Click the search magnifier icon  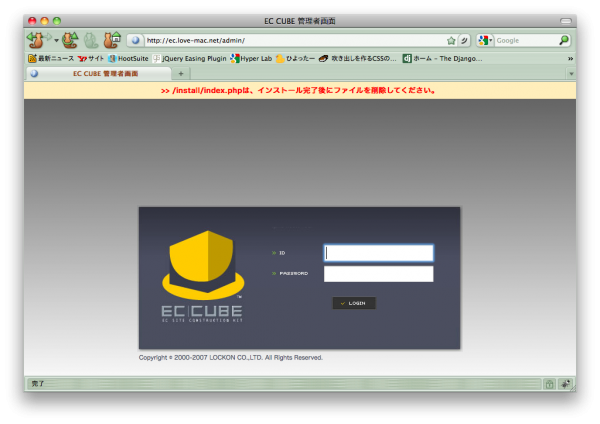click(x=564, y=40)
